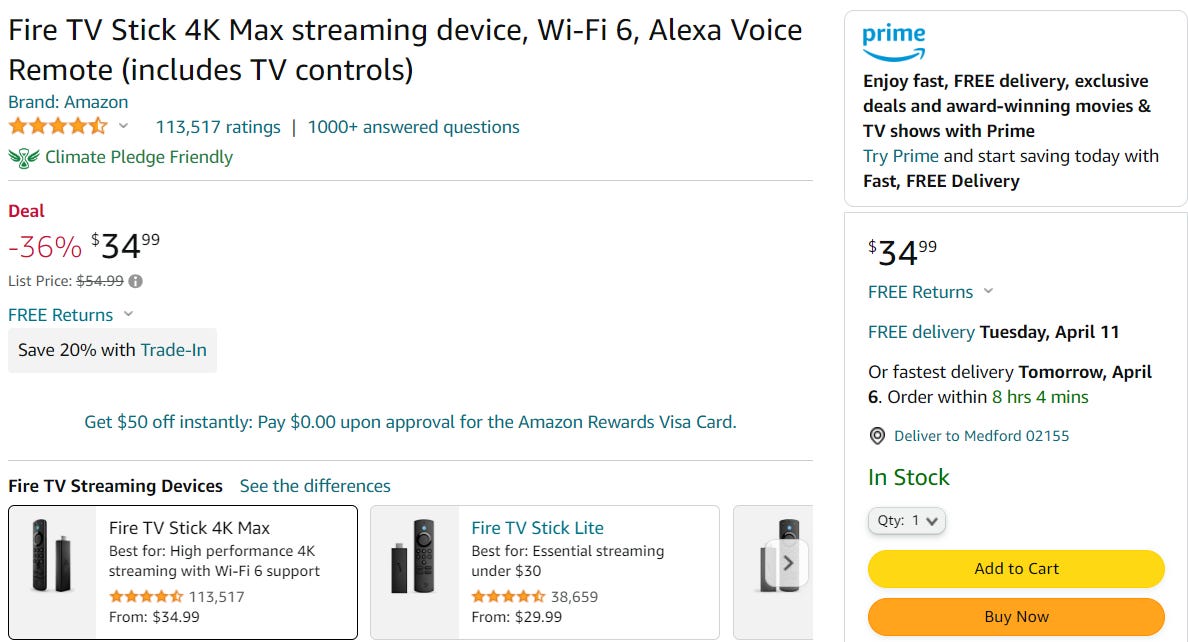Expand FREE Returns in the buy box
The width and height of the screenshot is (1188, 642).
pos(988,292)
